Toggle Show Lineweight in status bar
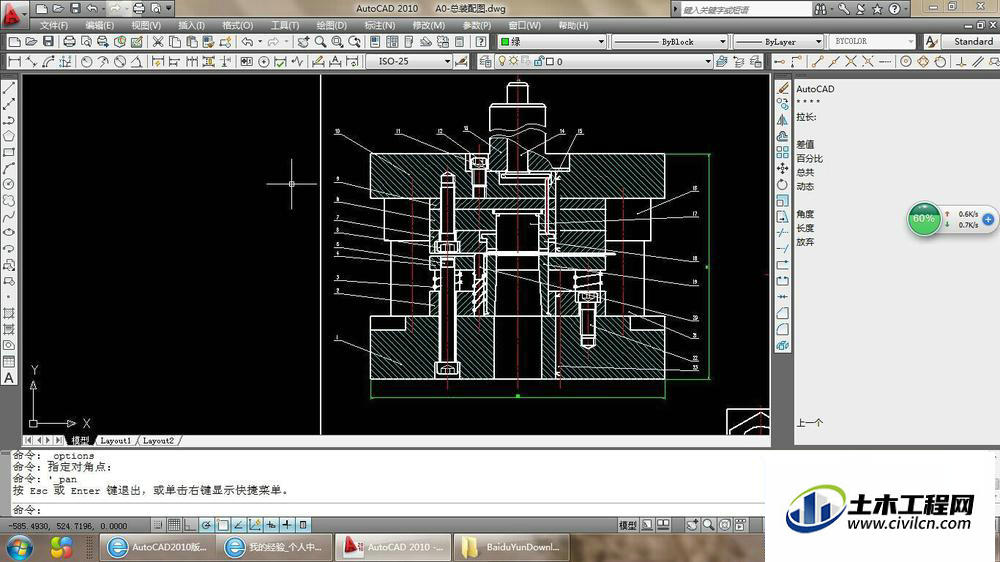Image resolution: width=1000 pixels, height=562 pixels. coord(287,525)
